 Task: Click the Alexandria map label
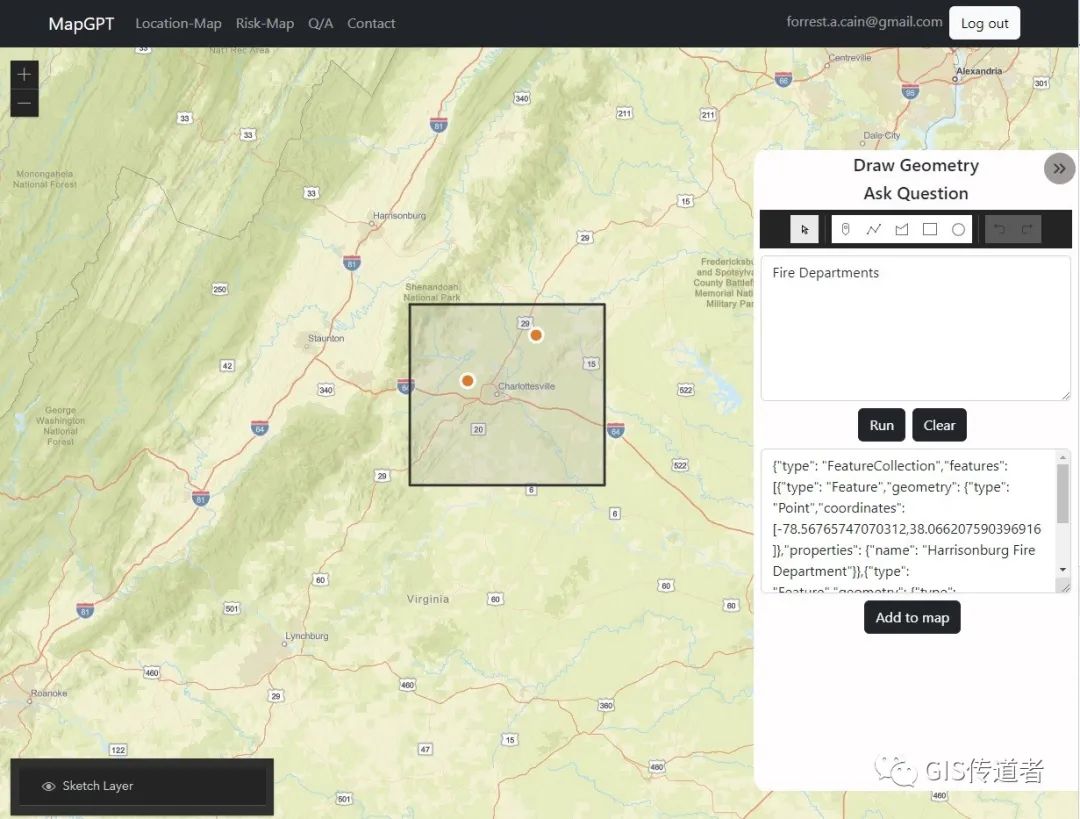979,71
